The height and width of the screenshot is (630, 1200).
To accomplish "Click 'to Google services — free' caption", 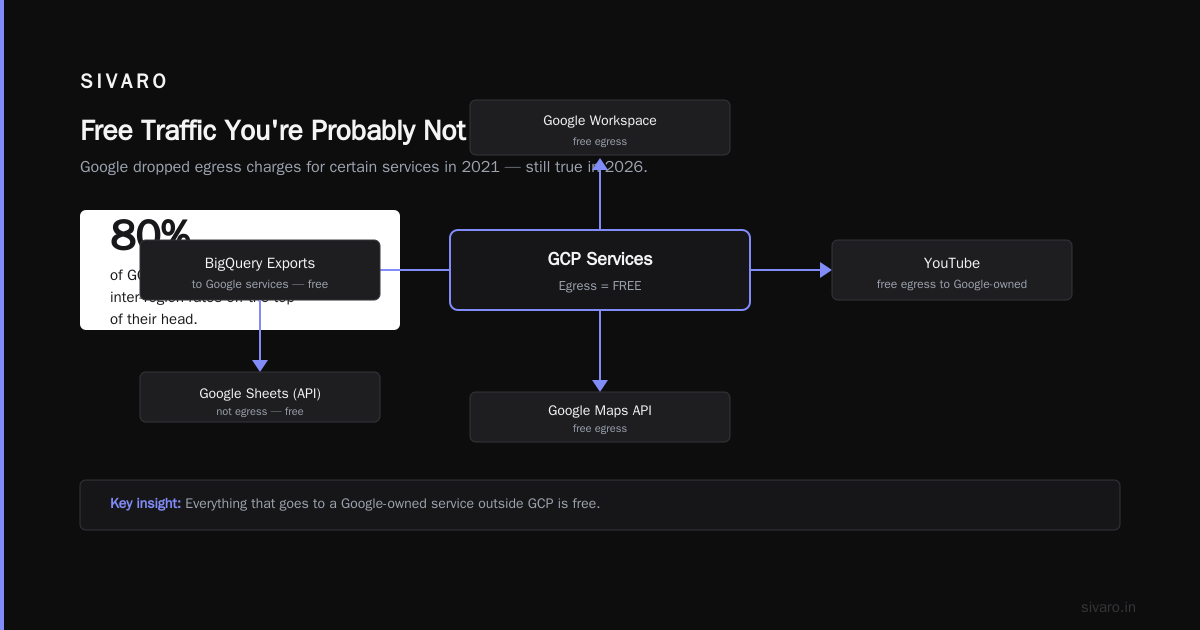I will (260, 284).
